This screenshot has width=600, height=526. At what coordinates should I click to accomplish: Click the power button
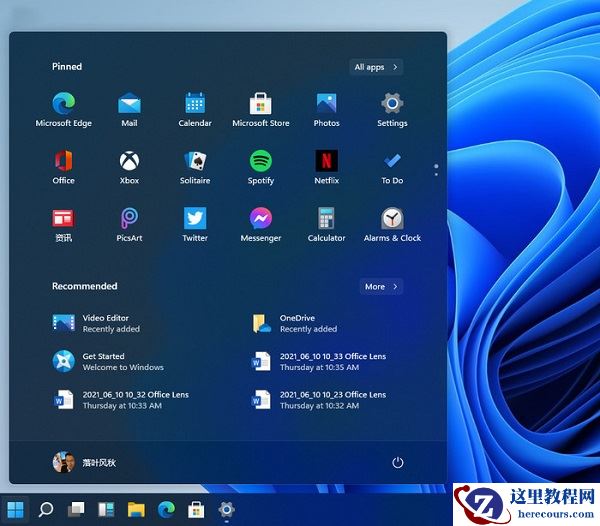(x=398, y=462)
